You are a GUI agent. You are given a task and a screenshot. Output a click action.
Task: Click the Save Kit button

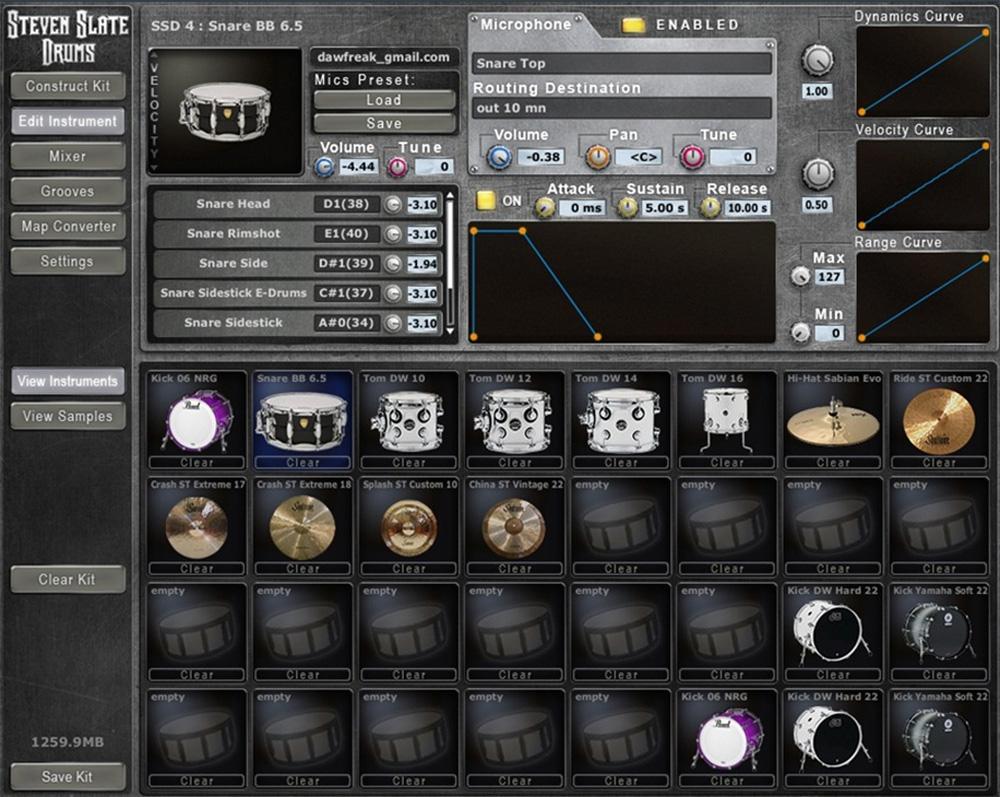pos(68,777)
